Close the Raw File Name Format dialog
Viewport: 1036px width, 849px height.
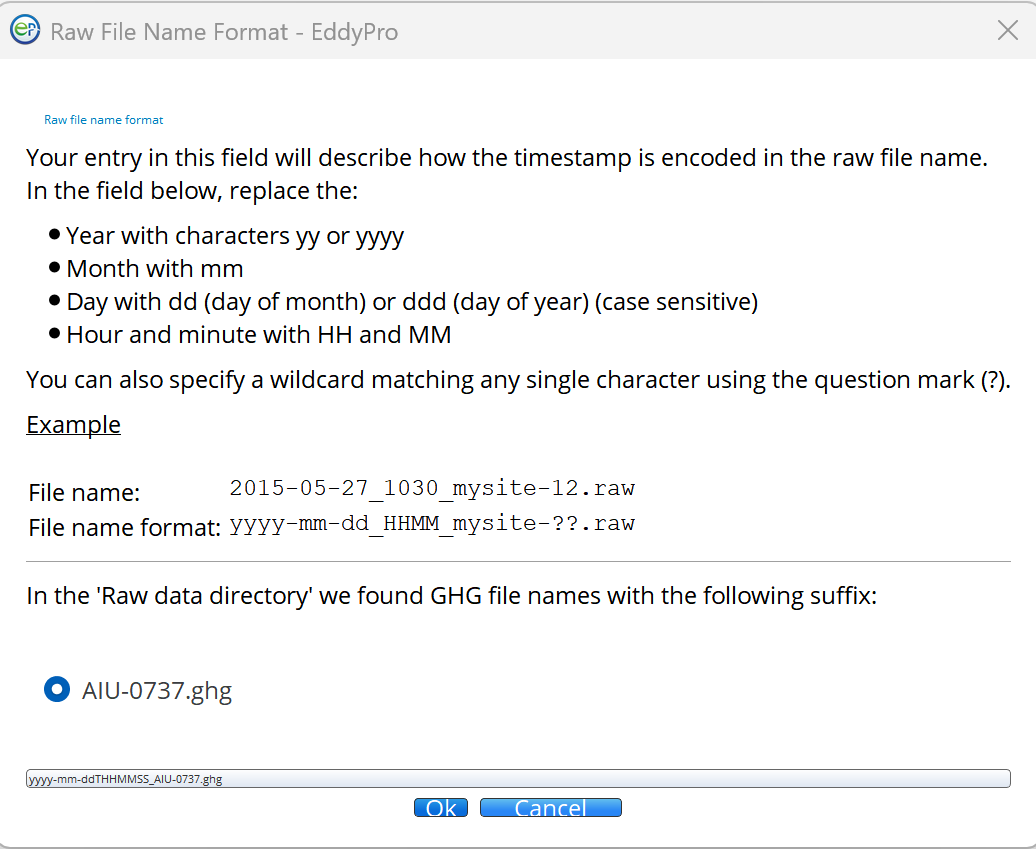coord(1008,31)
